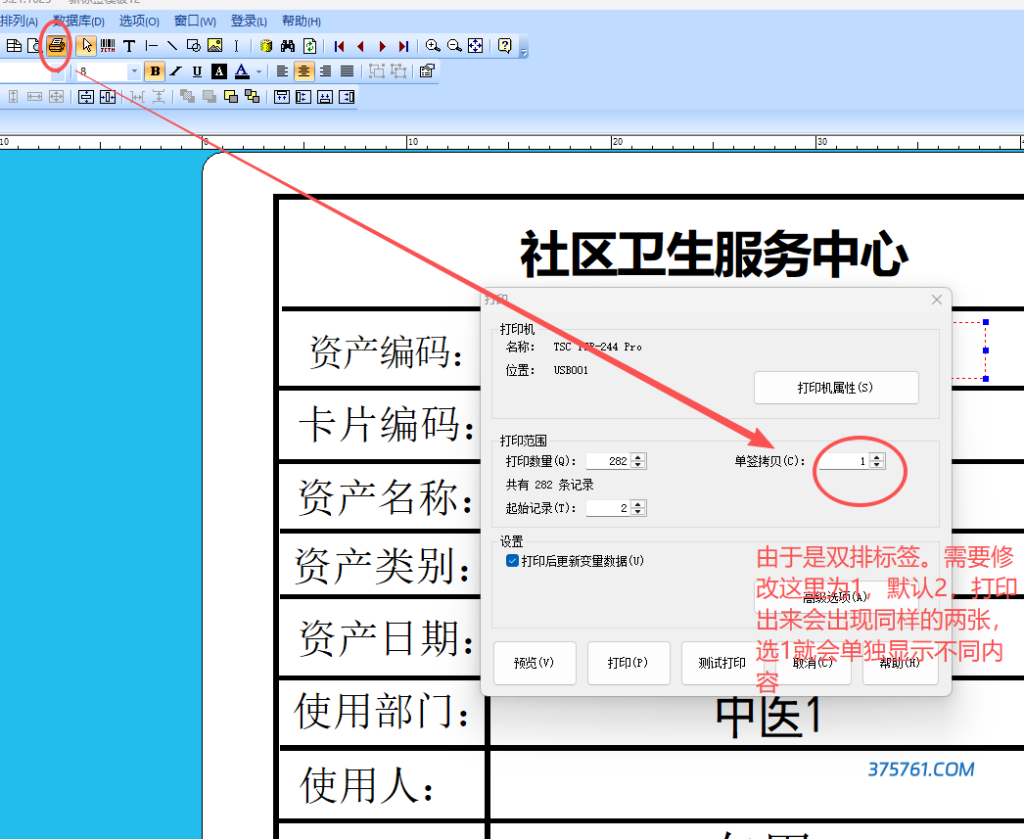Uncheck 打印后更新变量数据 checkbox
Viewport: 1024px width, 839px height.
[513, 561]
